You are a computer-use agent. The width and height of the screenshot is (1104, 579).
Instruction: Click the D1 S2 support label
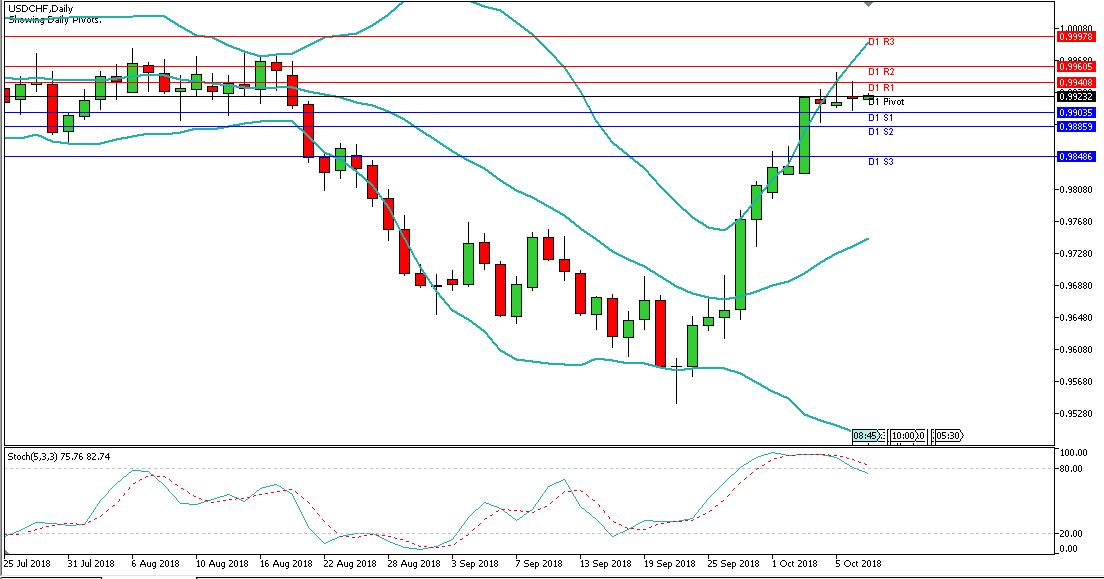tap(880, 132)
